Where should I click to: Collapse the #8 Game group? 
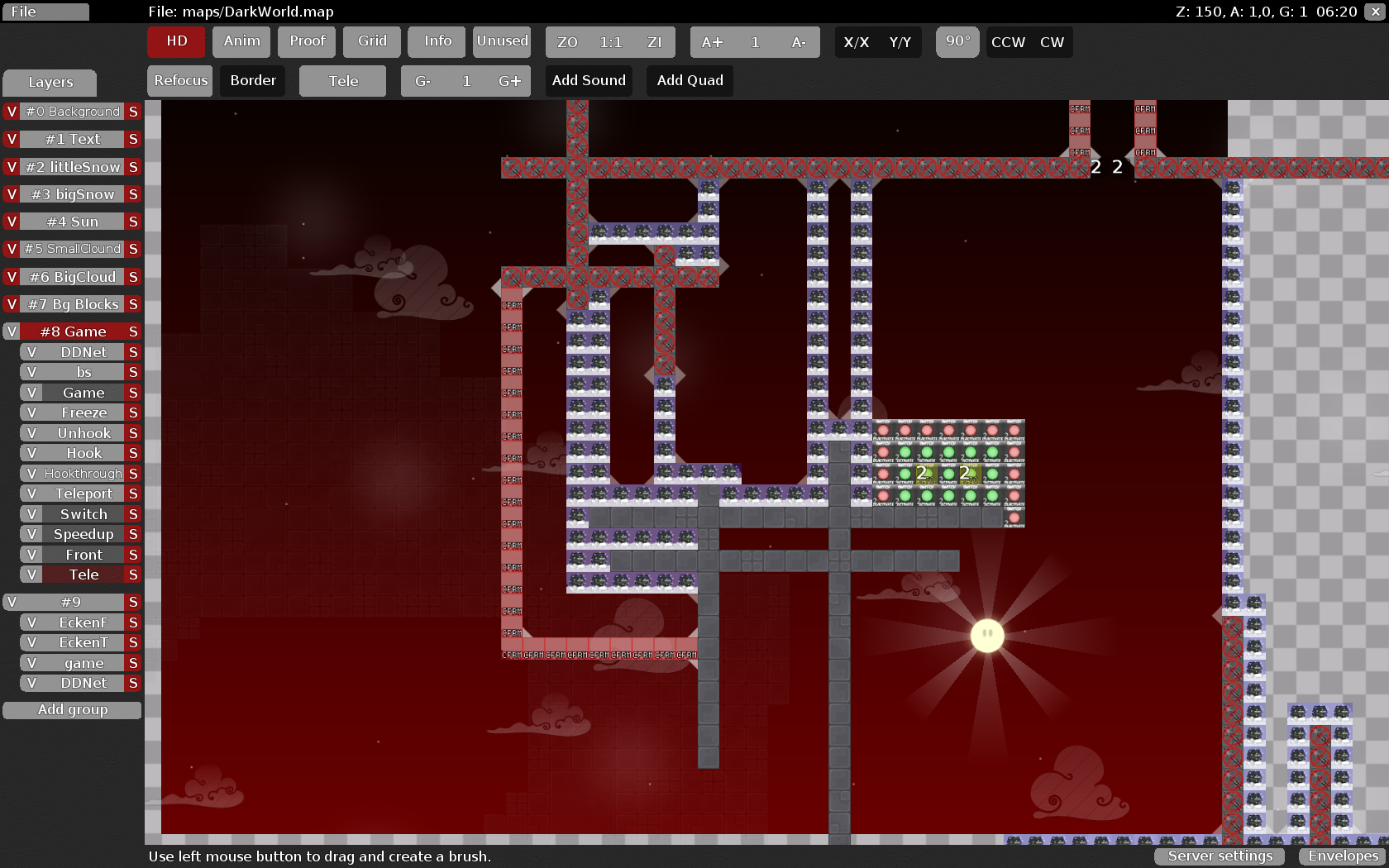(x=74, y=331)
